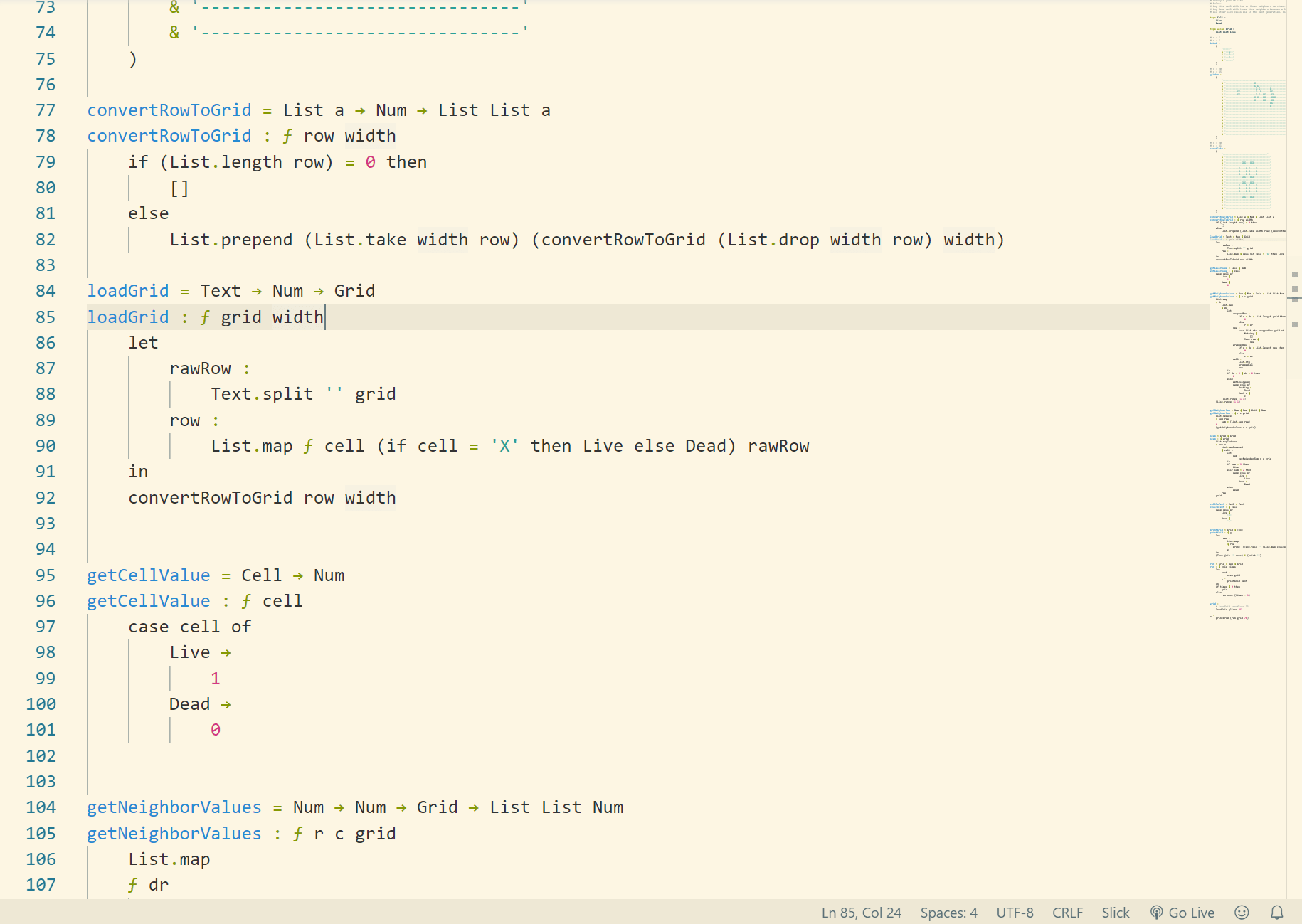Image resolution: width=1302 pixels, height=924 pixels.
Task: Click the feedback smiley icon
Action: pos(1242,913)
